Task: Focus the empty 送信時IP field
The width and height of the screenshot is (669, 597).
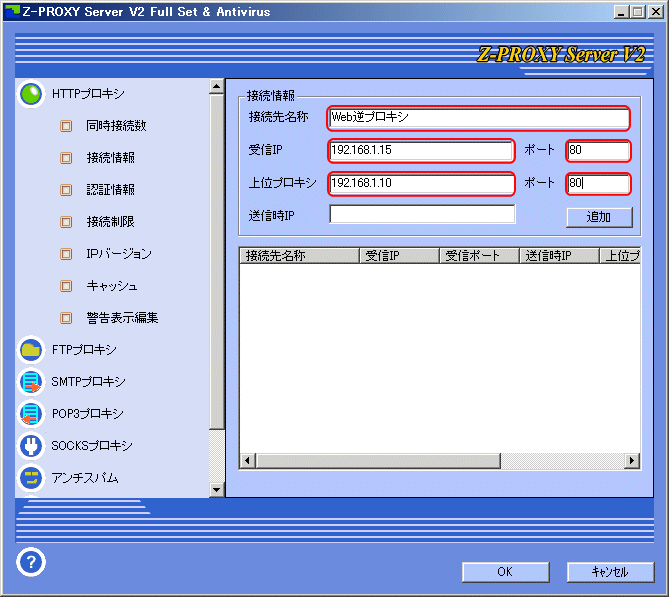Action: pos(422,214)
